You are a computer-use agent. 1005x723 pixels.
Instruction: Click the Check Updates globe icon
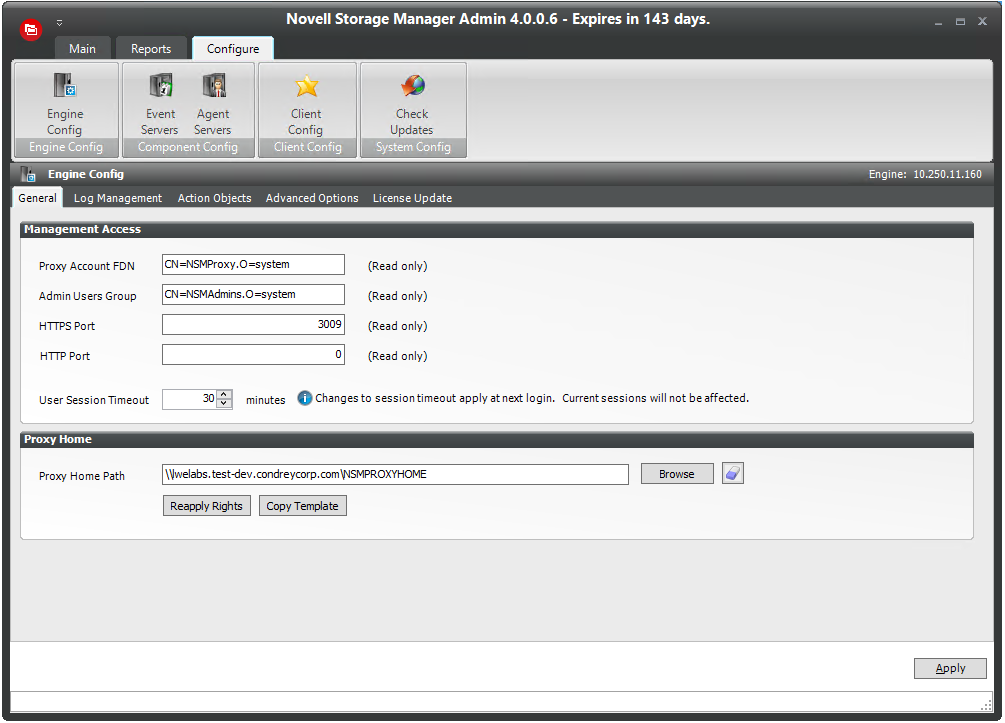tap(412, 86)
